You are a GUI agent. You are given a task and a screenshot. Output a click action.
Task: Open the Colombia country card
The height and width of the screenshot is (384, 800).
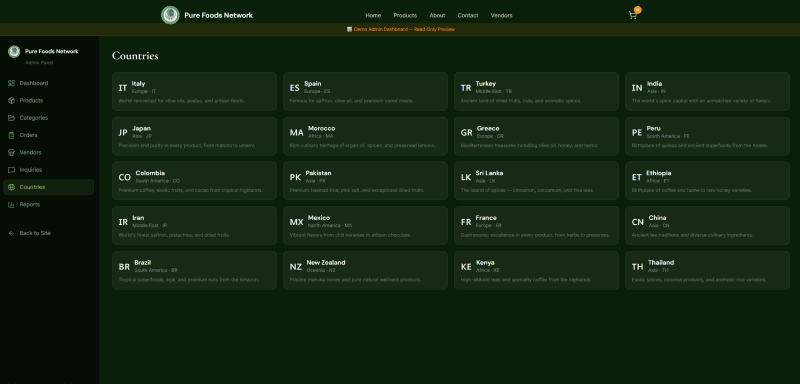(x=194, y=181)
